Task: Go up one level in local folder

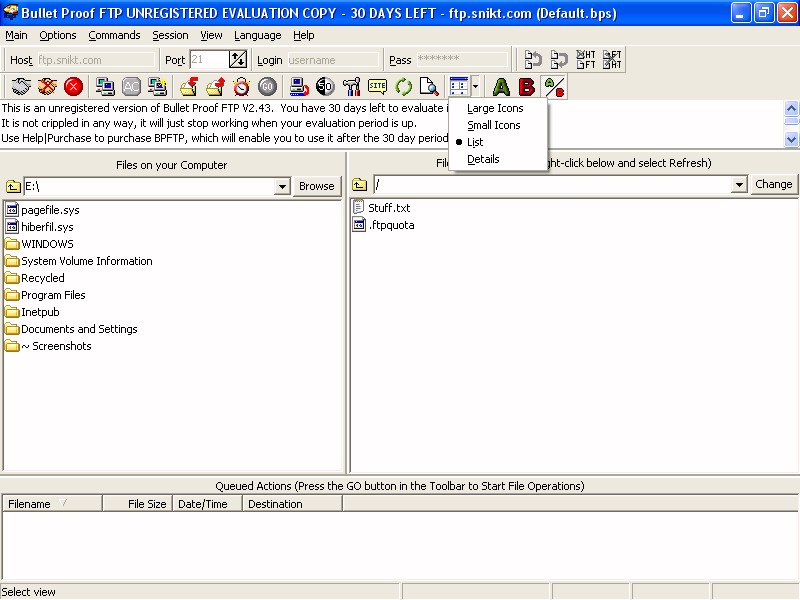Action: tap(13, 186)
